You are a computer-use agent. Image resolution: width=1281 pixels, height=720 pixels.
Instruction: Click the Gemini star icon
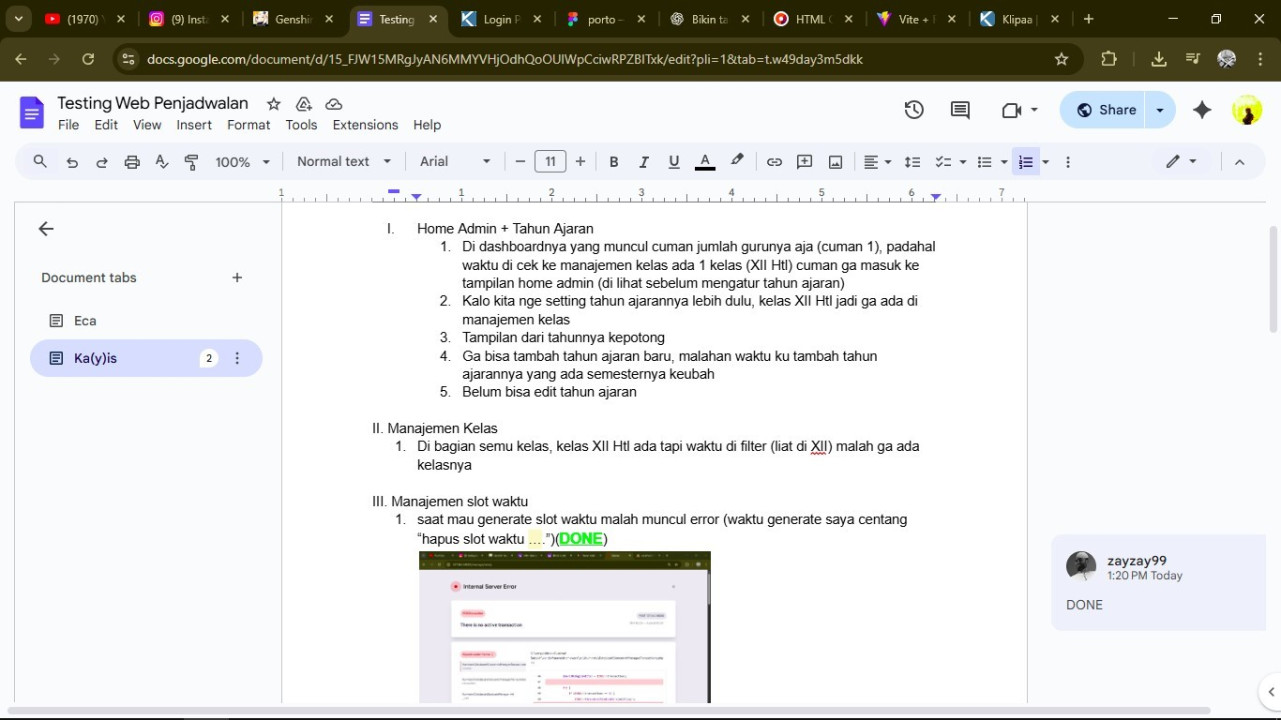coord(1202,110)
